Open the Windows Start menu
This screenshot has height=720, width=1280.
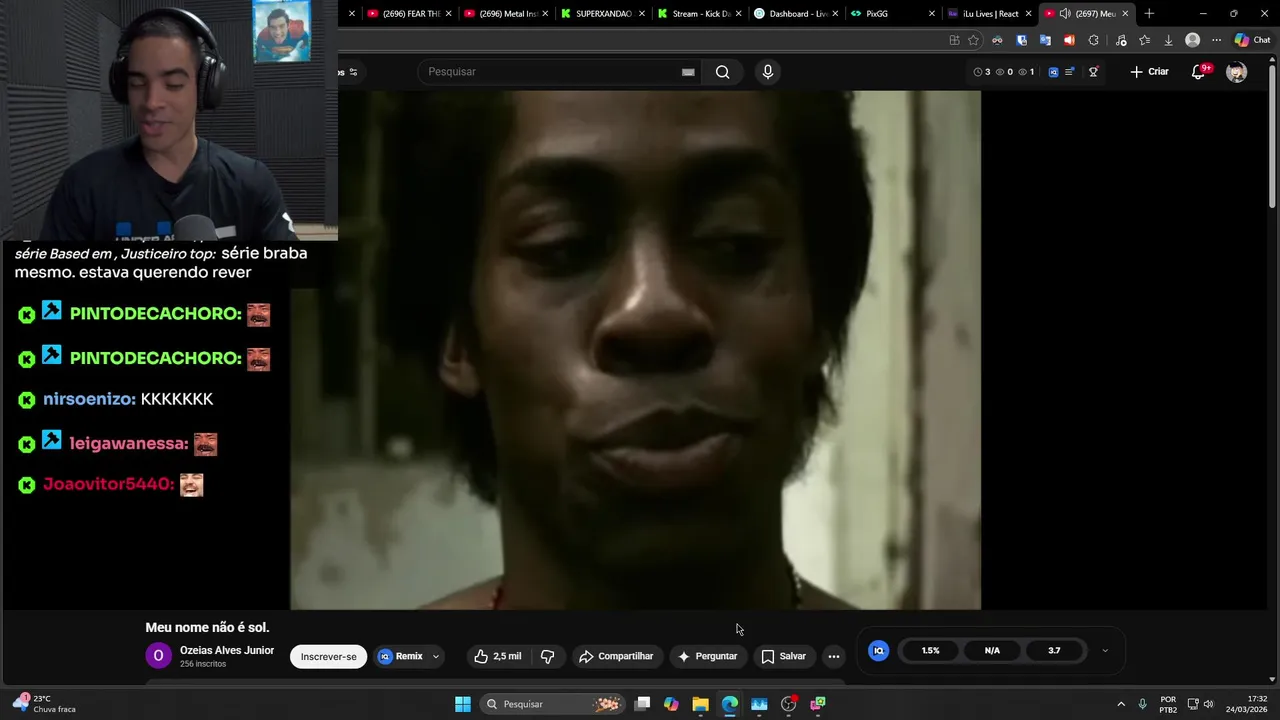(x=463, y=704)
